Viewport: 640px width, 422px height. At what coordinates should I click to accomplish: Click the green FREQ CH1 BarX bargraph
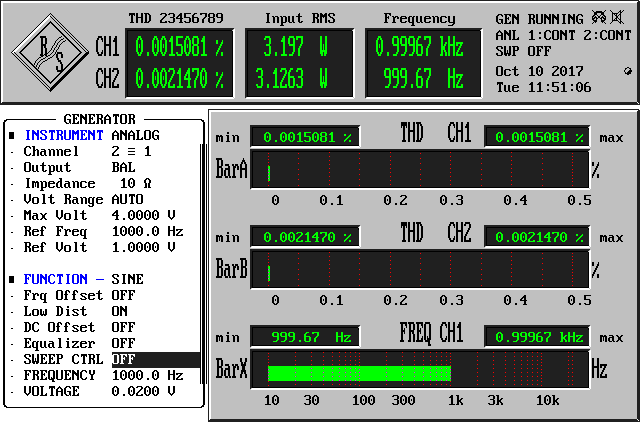(x=359, y=373)
